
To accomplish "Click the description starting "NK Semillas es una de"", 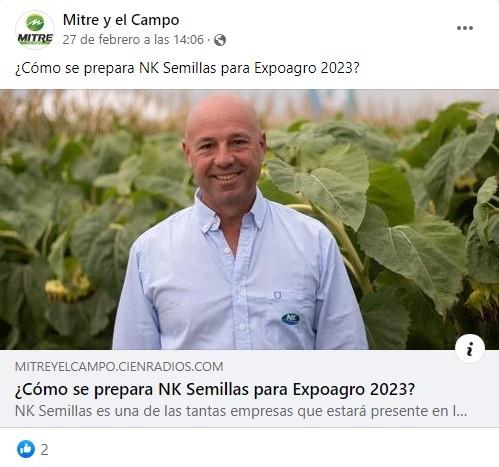I will pyautogui.click(x=241, y=411).
